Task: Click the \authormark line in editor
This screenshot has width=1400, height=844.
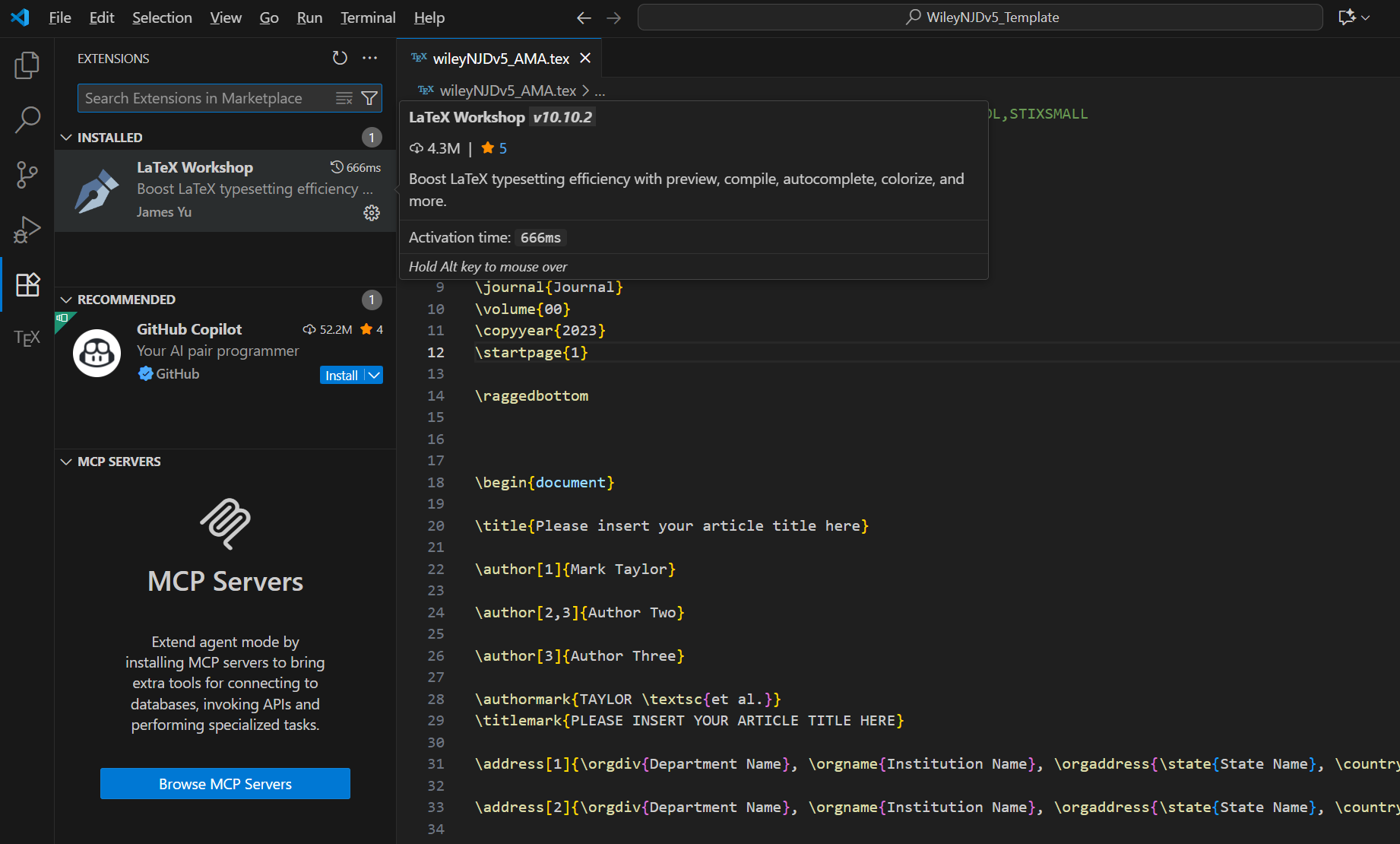Action: [628, 700]
